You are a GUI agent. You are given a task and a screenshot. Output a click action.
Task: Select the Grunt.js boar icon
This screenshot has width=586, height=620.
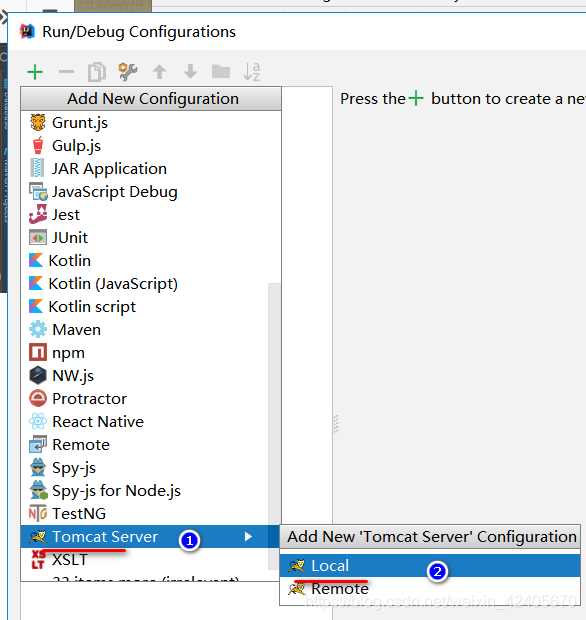[38, 122]
